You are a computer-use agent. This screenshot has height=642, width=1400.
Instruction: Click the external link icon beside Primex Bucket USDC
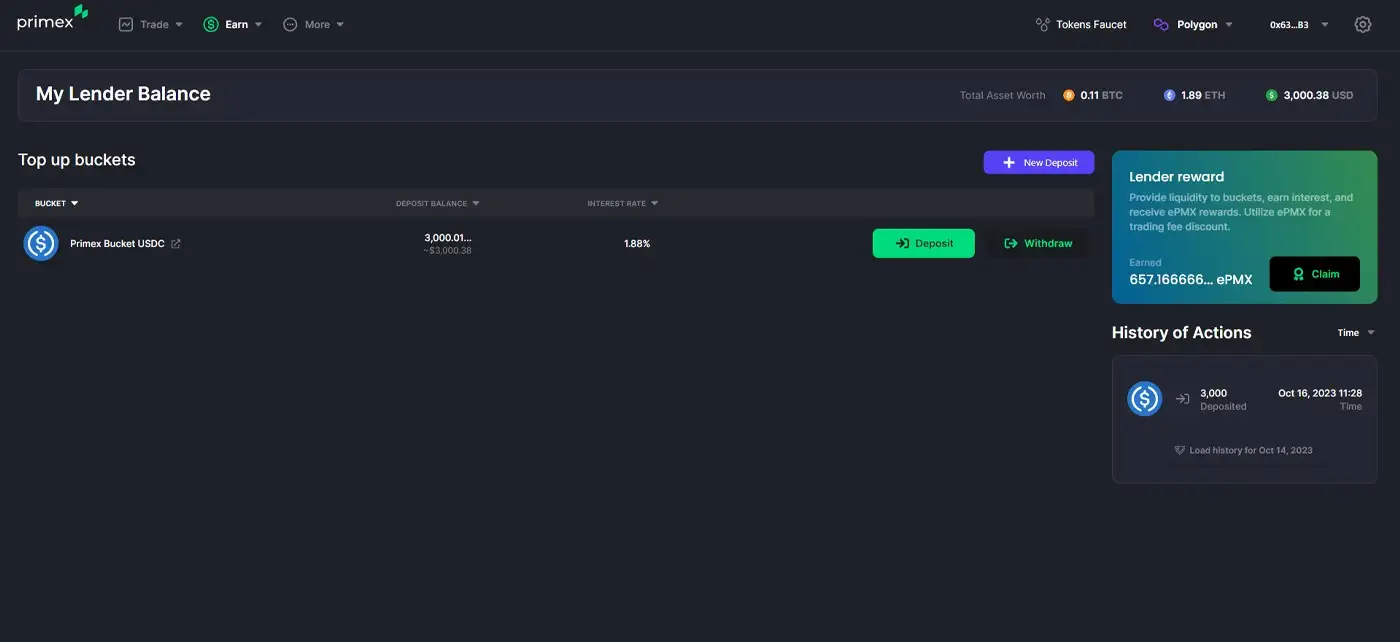176,244
